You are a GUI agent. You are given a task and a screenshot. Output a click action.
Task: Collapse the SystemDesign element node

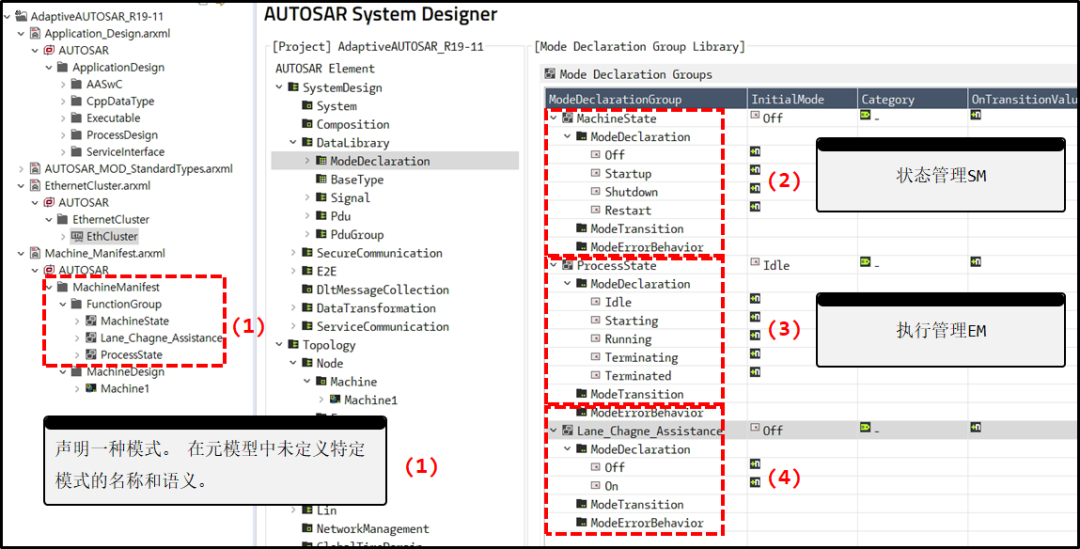[279, 87]
